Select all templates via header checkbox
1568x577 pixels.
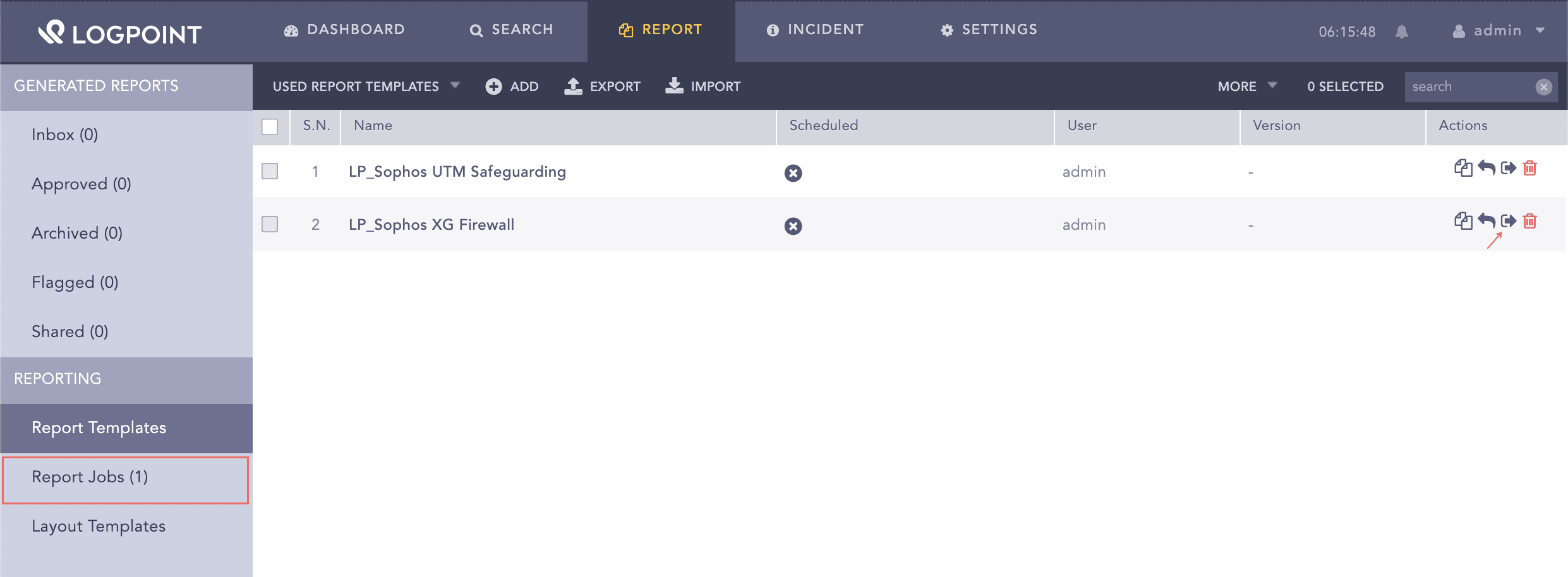tap(270, 127)
